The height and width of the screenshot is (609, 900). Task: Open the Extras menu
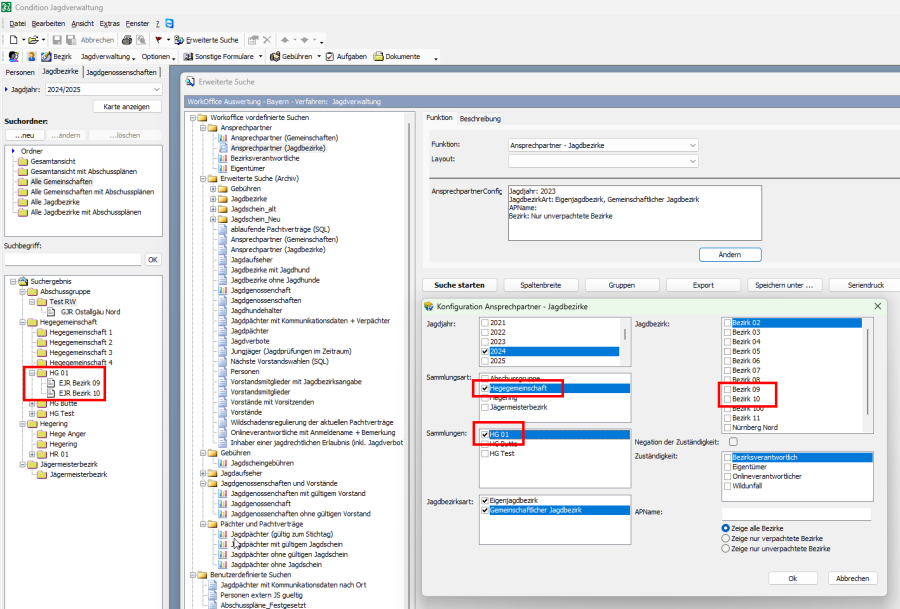point(108,22)
